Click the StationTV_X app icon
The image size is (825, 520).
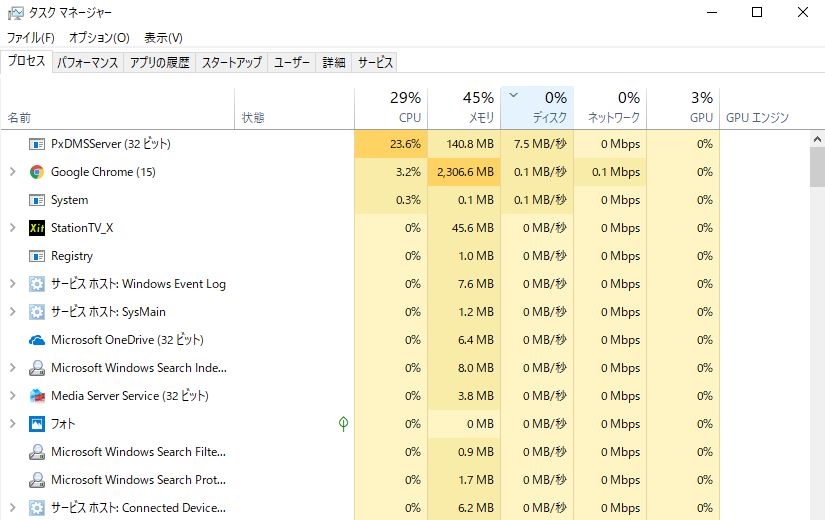(37, 228)
